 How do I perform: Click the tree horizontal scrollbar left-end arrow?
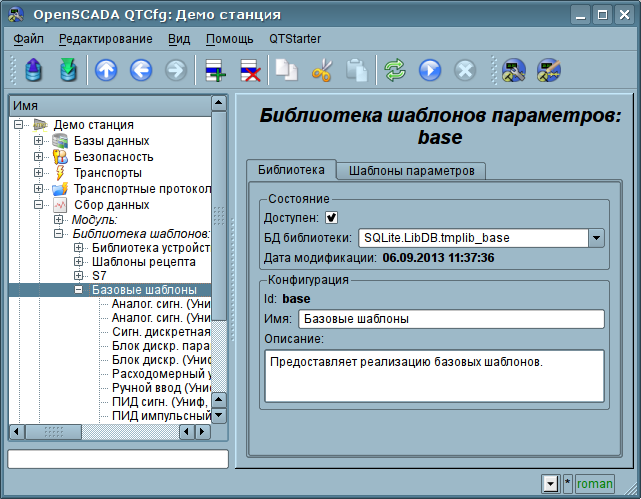pyautogui.click(x=17, y=432)
